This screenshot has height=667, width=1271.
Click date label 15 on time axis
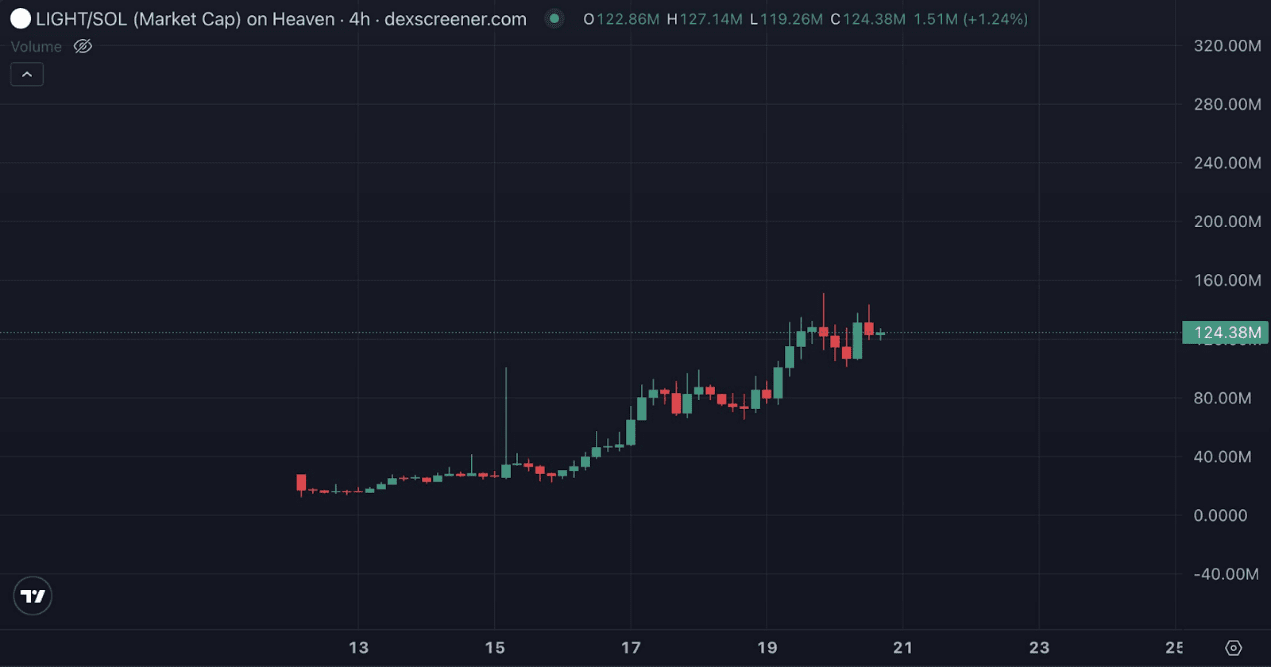[494, 648]
